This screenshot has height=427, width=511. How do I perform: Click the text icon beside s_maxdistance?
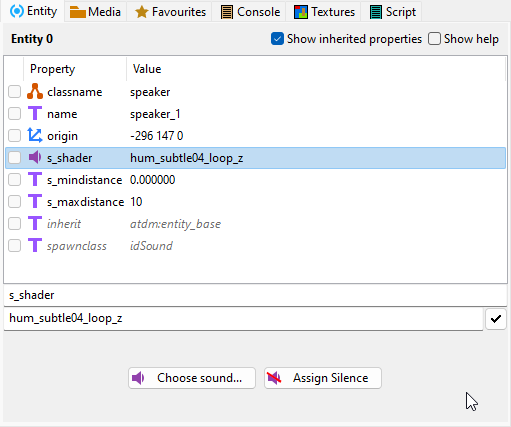click(35, 201)
